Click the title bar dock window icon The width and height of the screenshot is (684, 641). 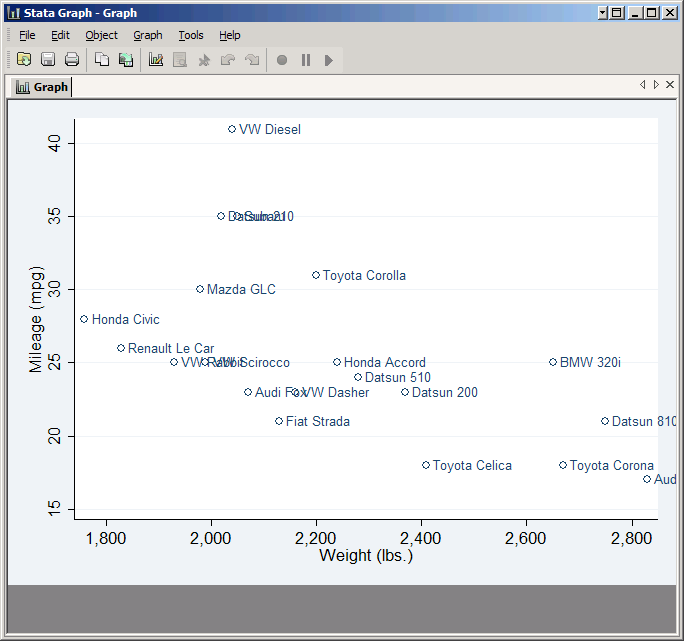[x=617, y=13]
